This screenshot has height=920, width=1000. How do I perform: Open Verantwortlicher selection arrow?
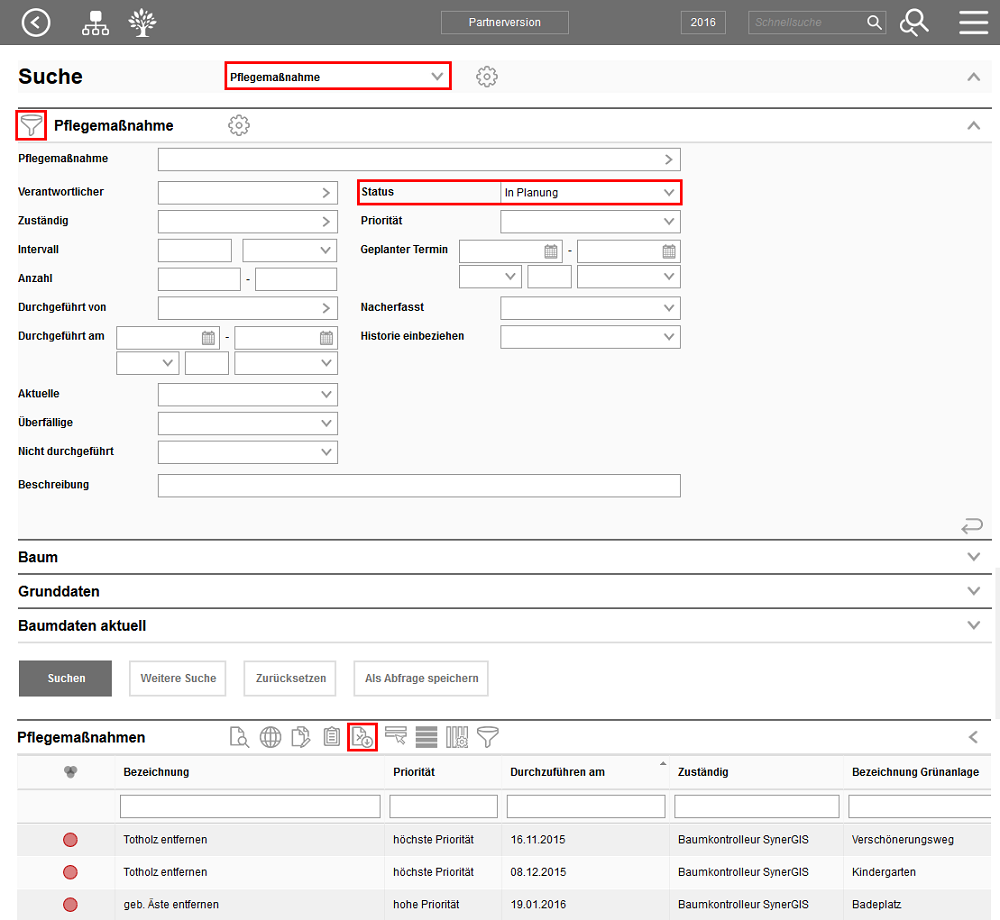[326, 193]
